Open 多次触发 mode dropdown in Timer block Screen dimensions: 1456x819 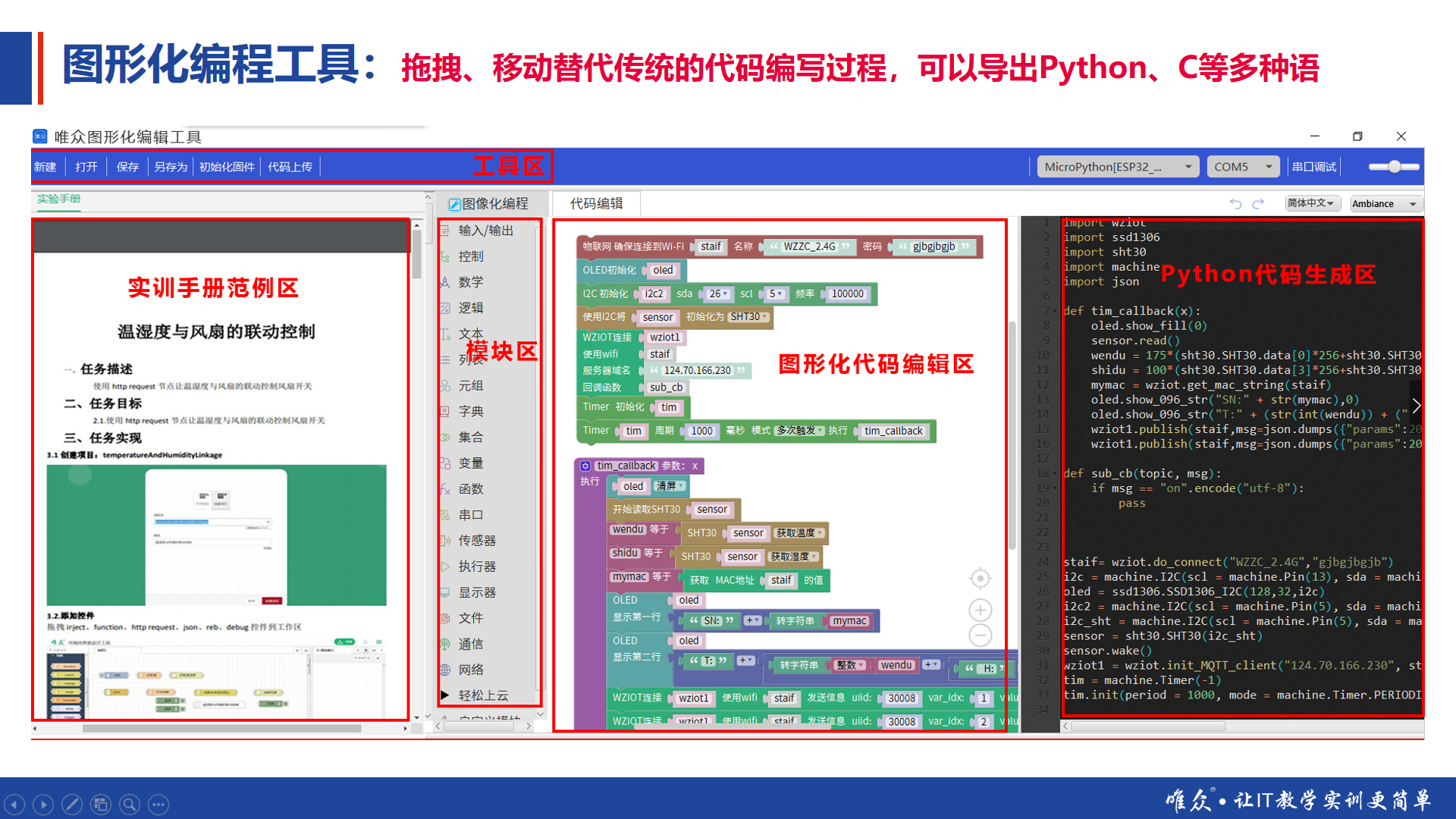pyautogui.click(x=799, y=431)
